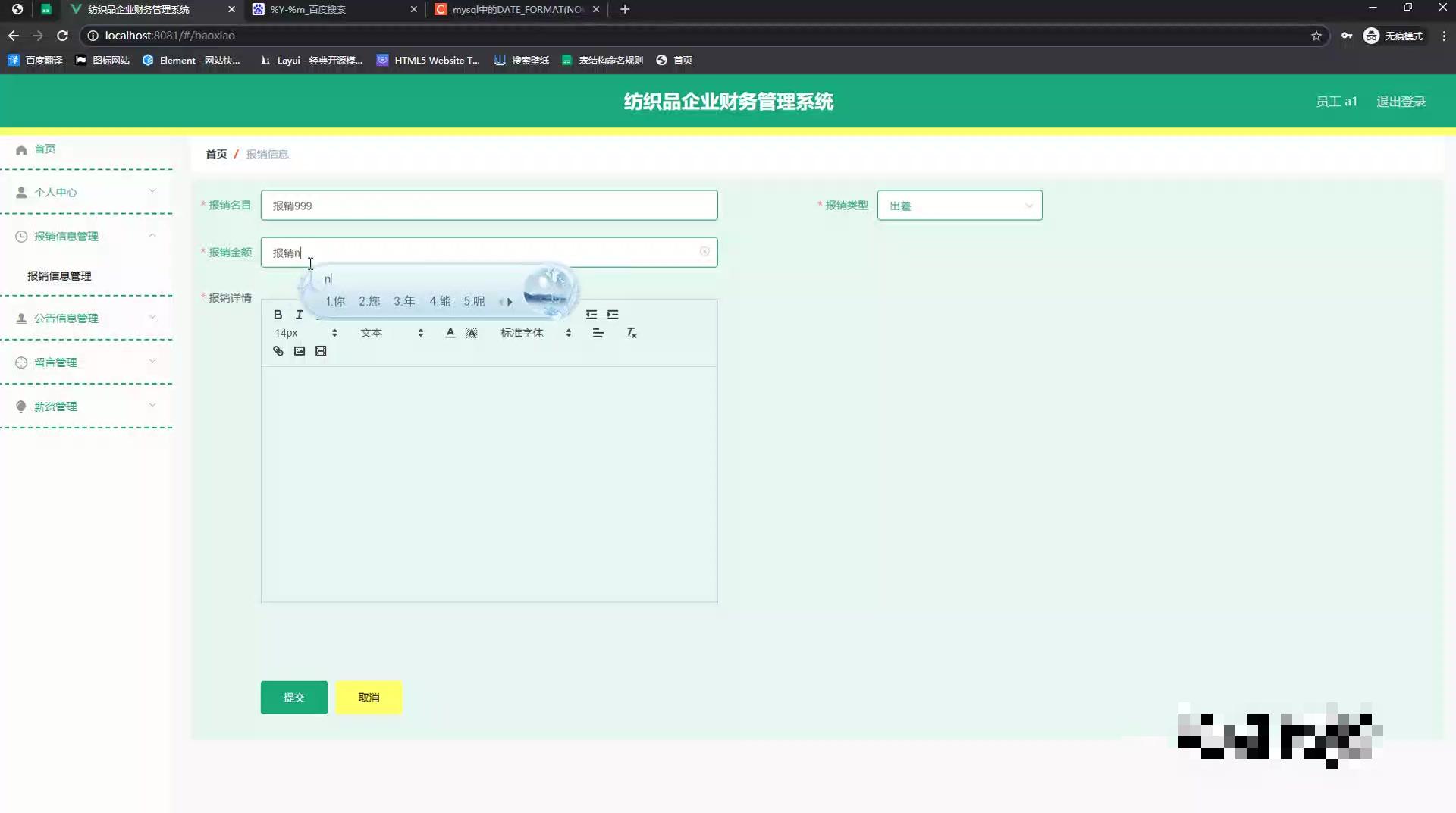Image resolution: width=1456 pixels, height=813 pixels.
Task: Clear formatting with the Tx icon
Action: point(631,333)
